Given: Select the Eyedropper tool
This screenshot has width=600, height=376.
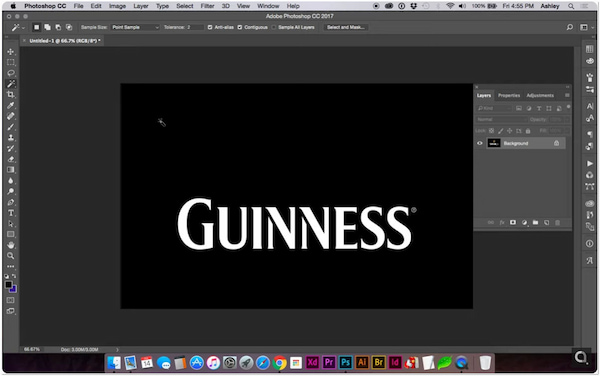Looking at the screenshot, I should (x=11, y=105).
